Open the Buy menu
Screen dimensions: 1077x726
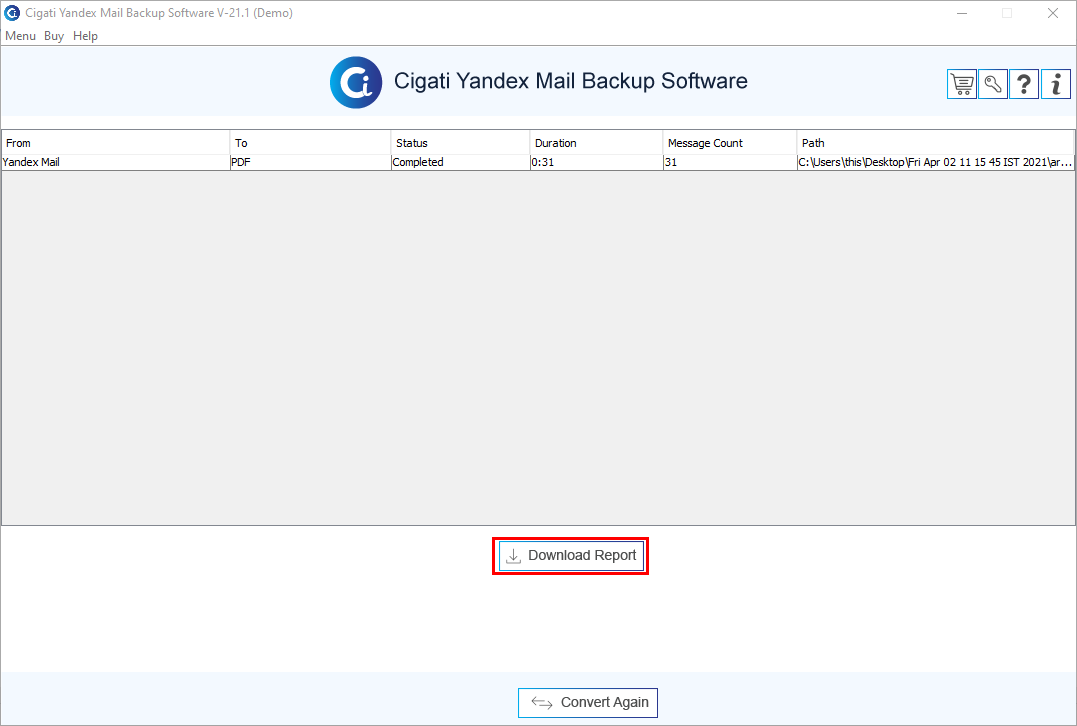[x=54, y=36]
